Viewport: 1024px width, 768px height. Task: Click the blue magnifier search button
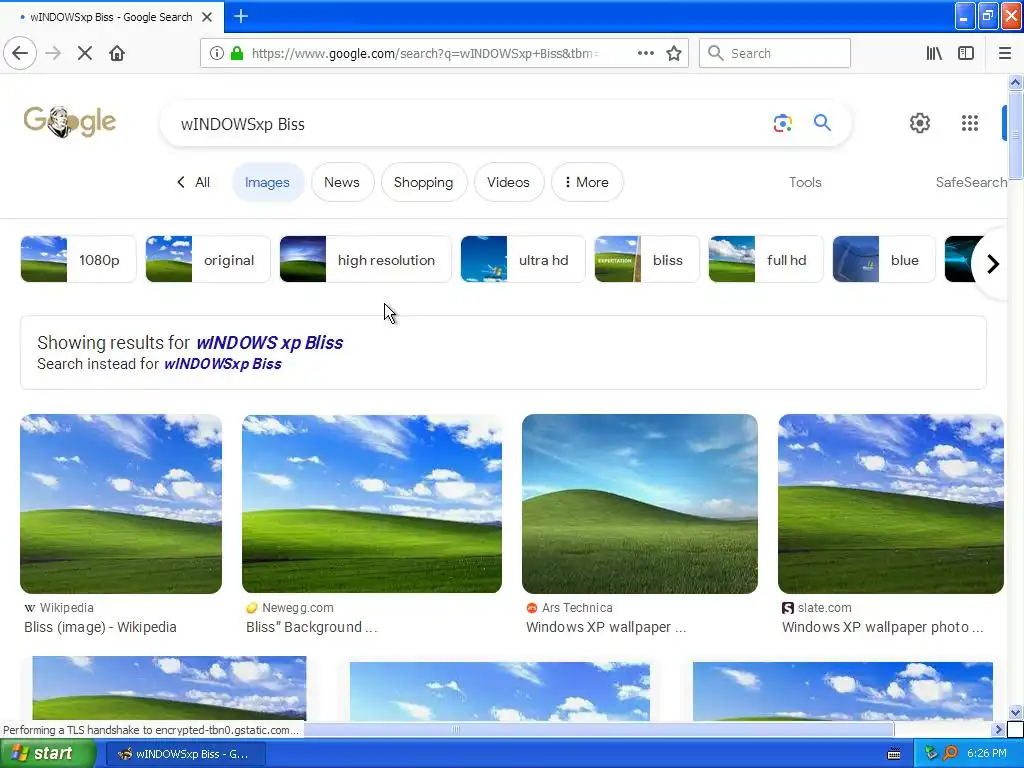pyautogui.click(x=822, y=122)
